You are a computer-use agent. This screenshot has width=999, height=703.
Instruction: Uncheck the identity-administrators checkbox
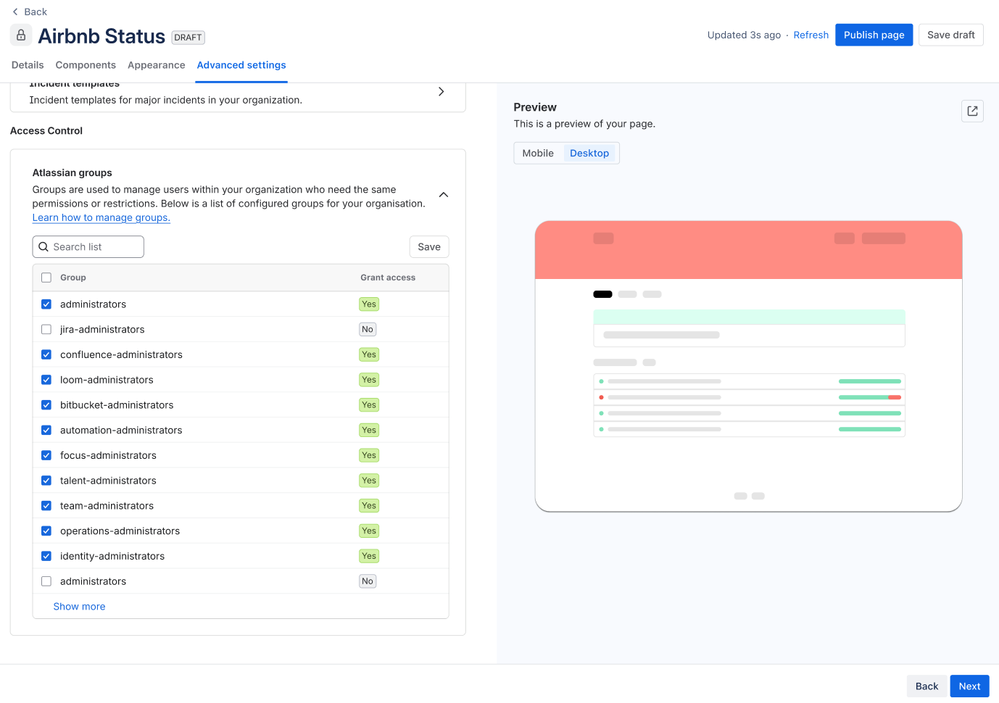[47, 556]
